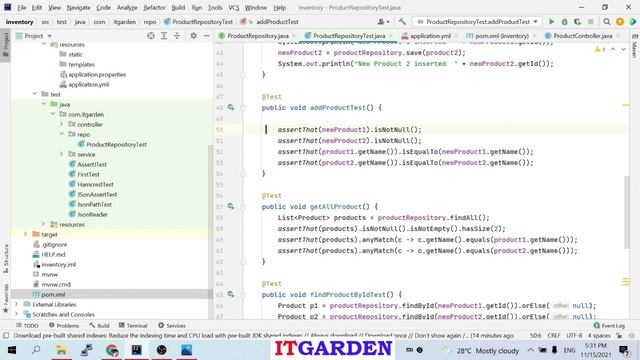Run getAllProduct test from gutter icon

click(231, 207)
